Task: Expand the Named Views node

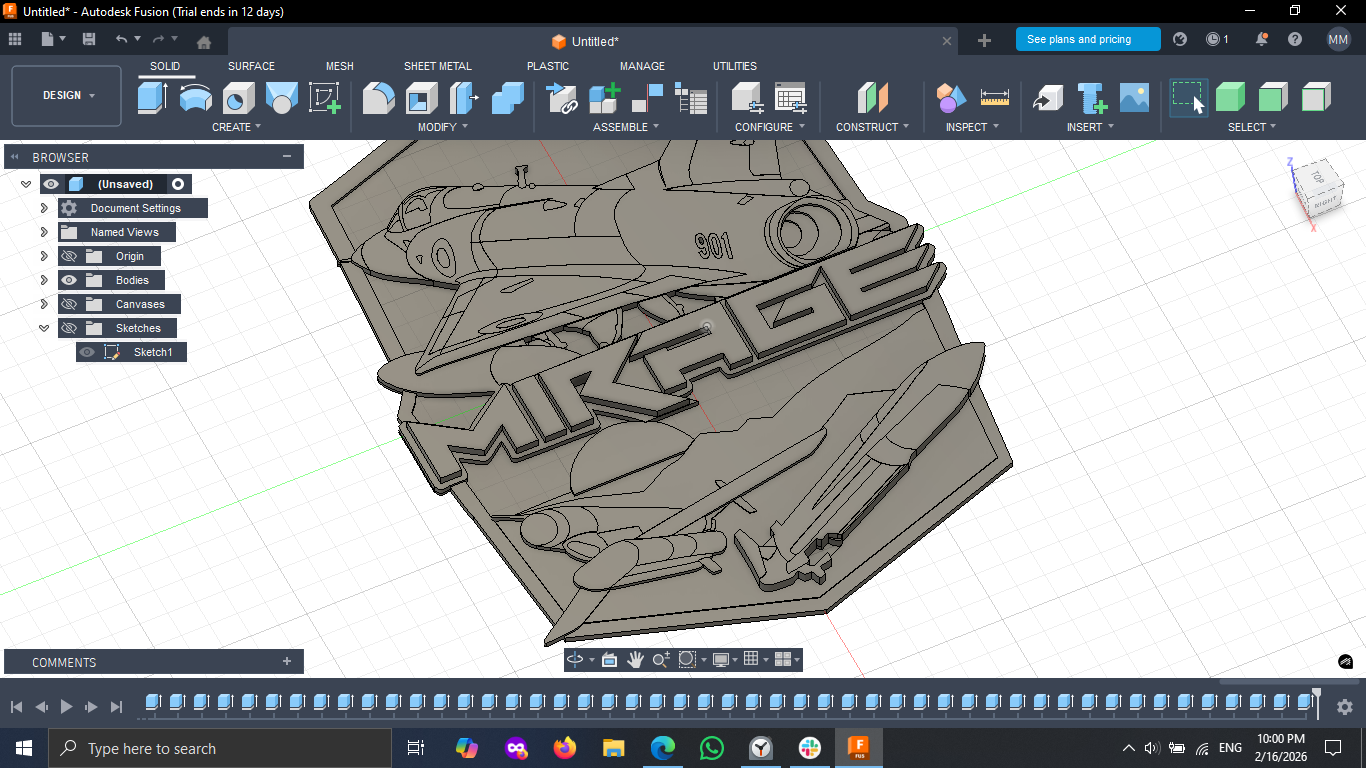Action: (44, 232)
